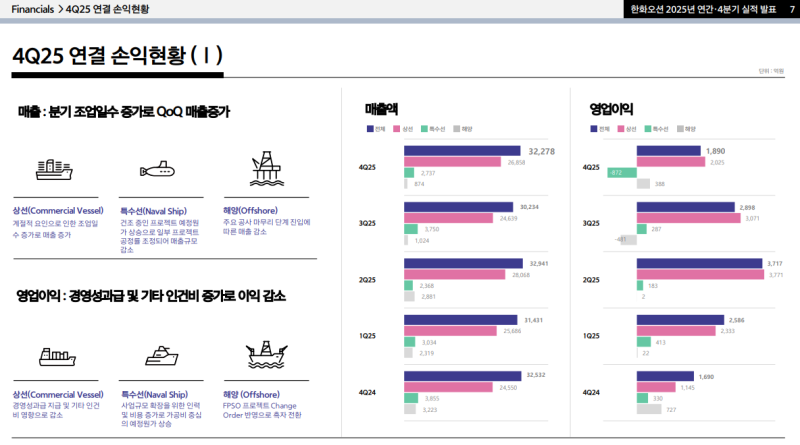Toggle 특수선 green legend in 영업이익 chart

650,129
